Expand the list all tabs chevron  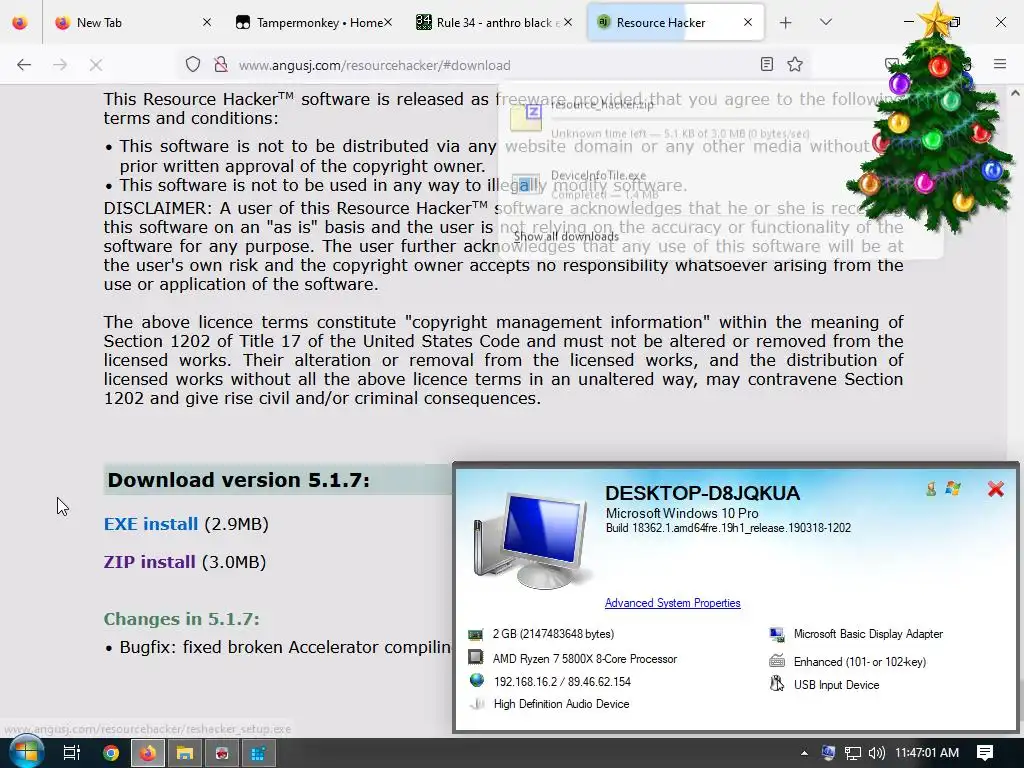[825, 22]
